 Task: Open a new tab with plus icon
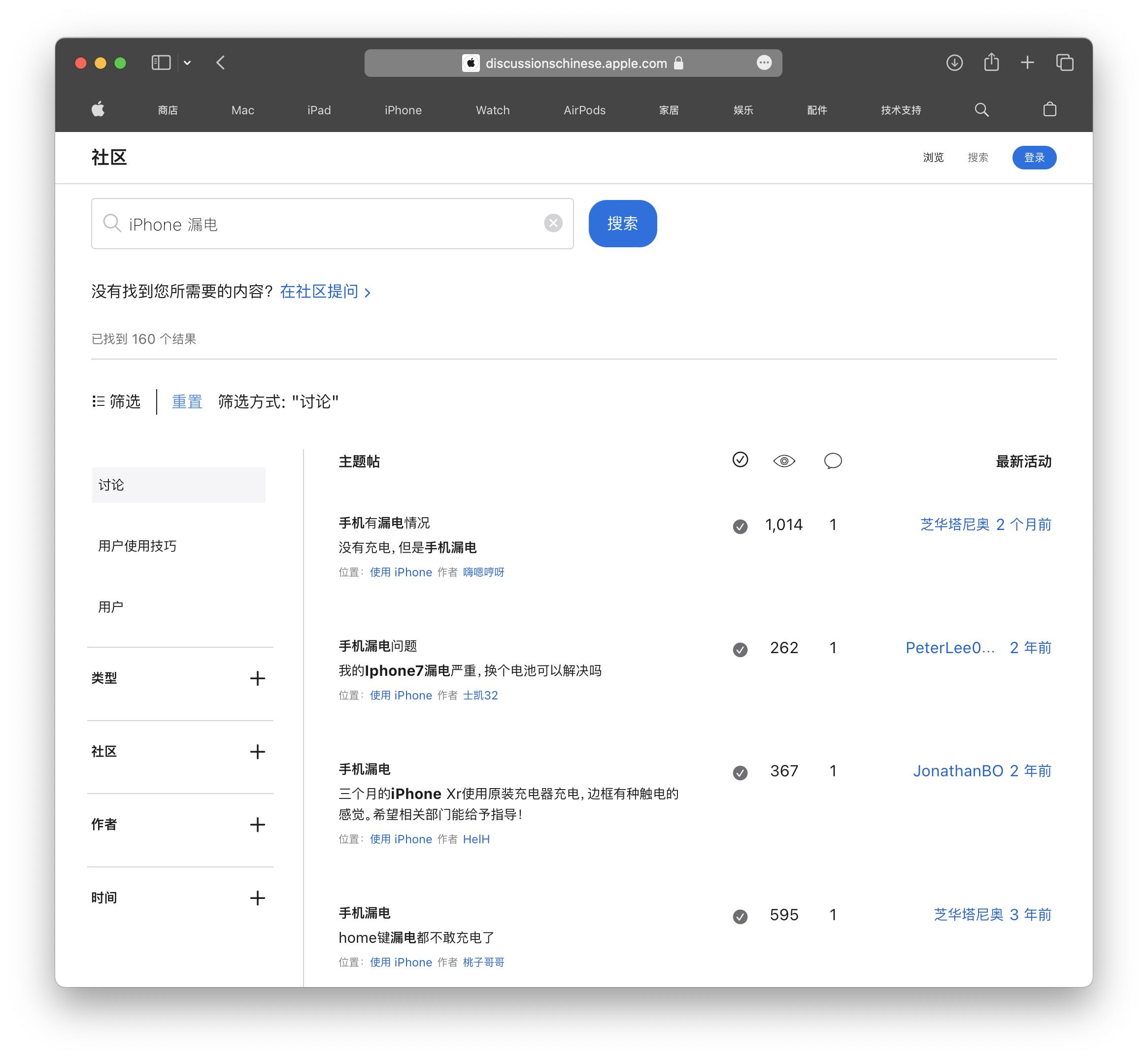1027,63
